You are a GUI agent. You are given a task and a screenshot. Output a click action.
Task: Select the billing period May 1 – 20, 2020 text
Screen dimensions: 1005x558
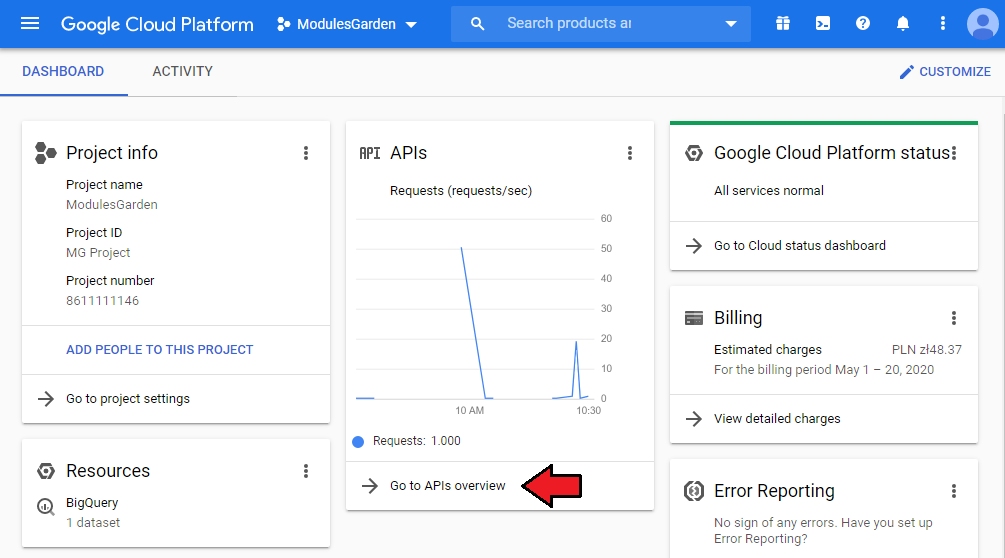824,370
